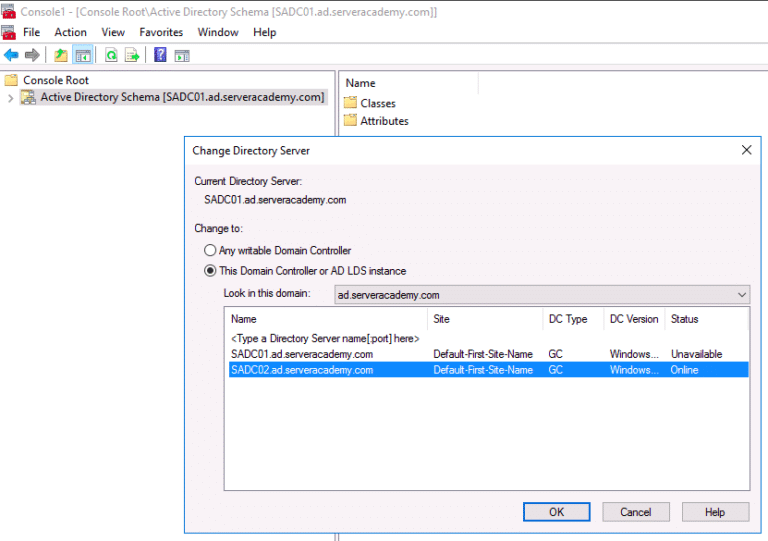Image resolution: width=768 pixels, height=541 pixels.
Task: Toggle Show/Hide Action Pane icon
Action: [x=181, y=55]
